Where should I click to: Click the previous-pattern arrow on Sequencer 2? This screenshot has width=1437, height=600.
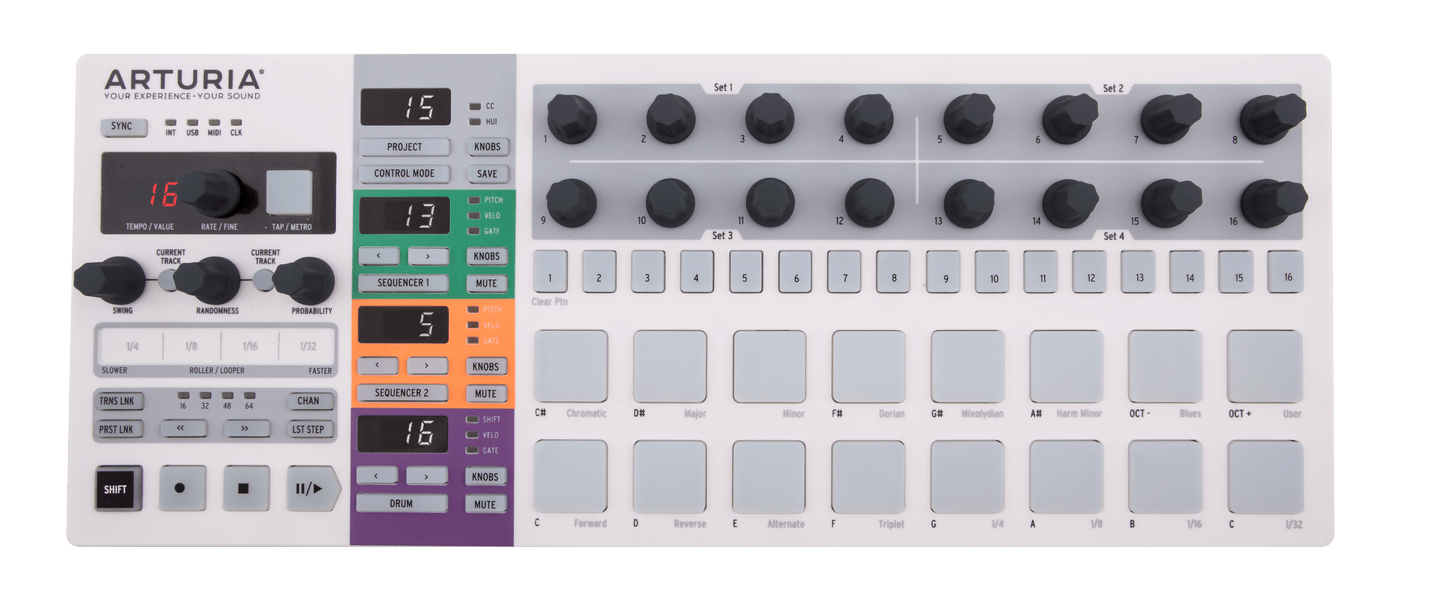coord(380,364)
